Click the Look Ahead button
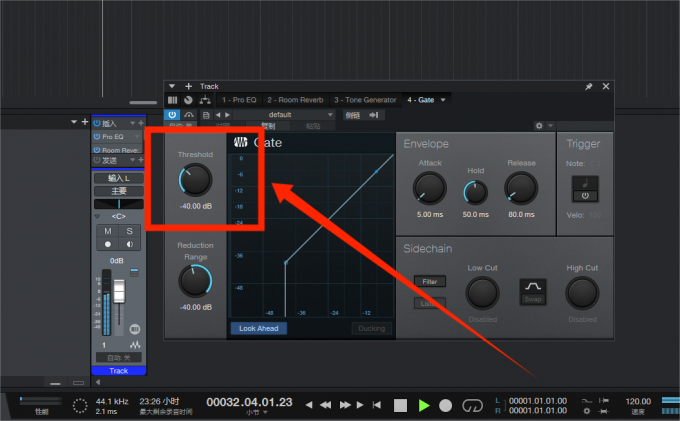The height and width of the screenshot is (421, 680). click(x=257, y=328)
